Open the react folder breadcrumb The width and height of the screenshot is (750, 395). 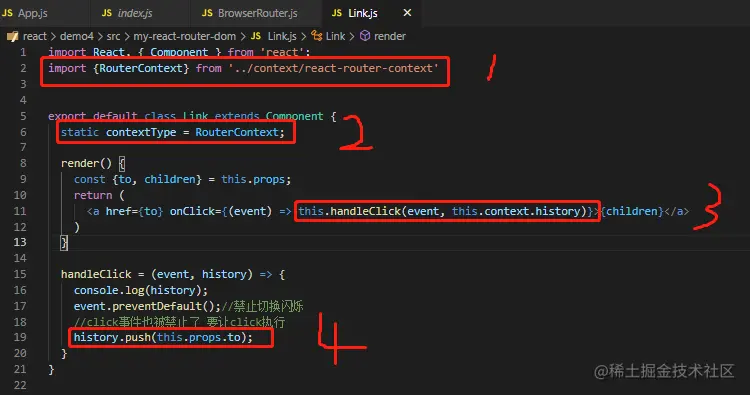pos(35,36)
